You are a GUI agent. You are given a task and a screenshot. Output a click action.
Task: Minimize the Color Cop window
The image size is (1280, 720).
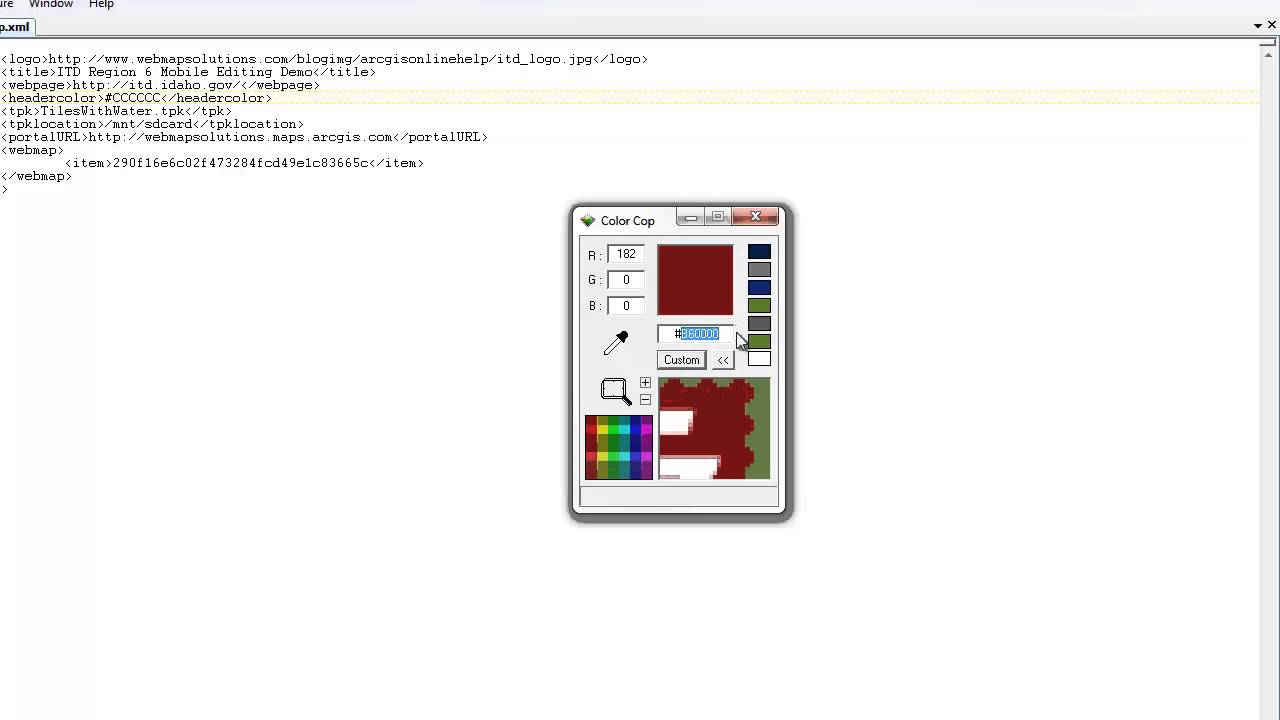[x=690, y=217]
